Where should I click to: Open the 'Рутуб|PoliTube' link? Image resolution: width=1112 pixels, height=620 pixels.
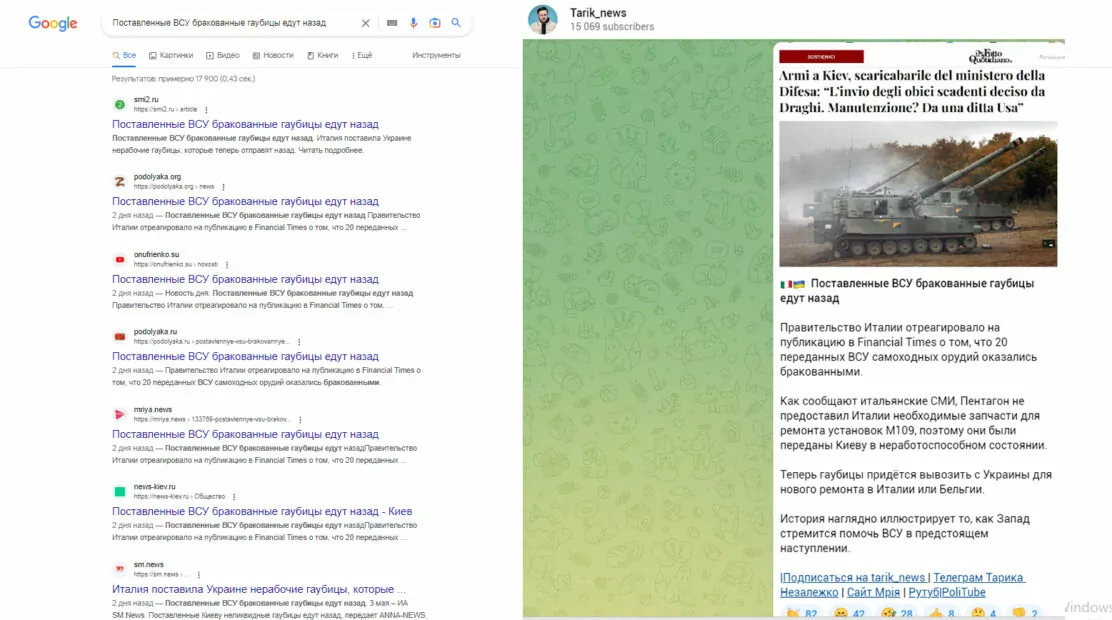click(x=947, y=592)
